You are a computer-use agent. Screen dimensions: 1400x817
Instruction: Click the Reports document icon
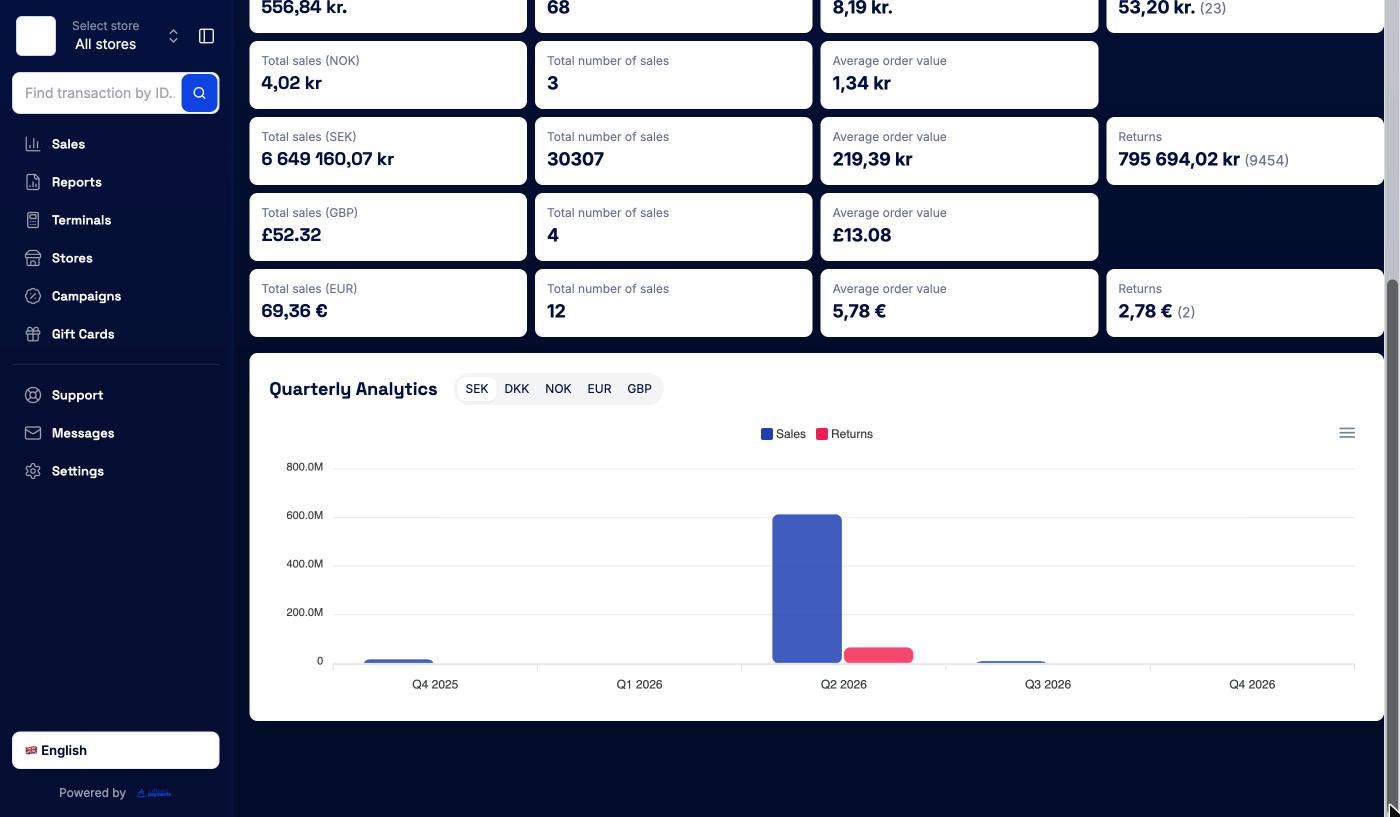(33, 182)
